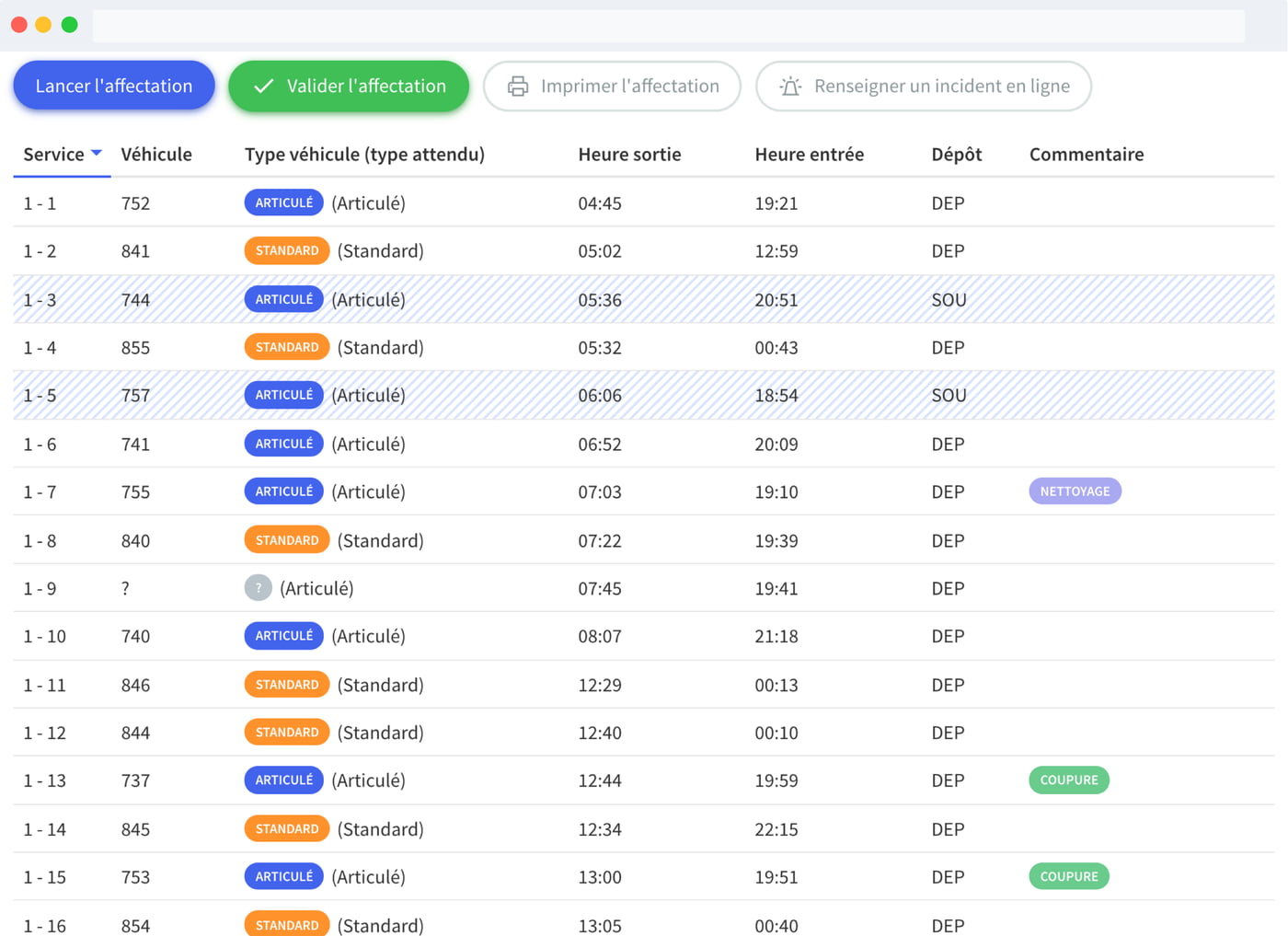The image size is (1288, 936).
Task: Click heure sortie 04:45
Action: pyautogui.click(x=600, y=203)
